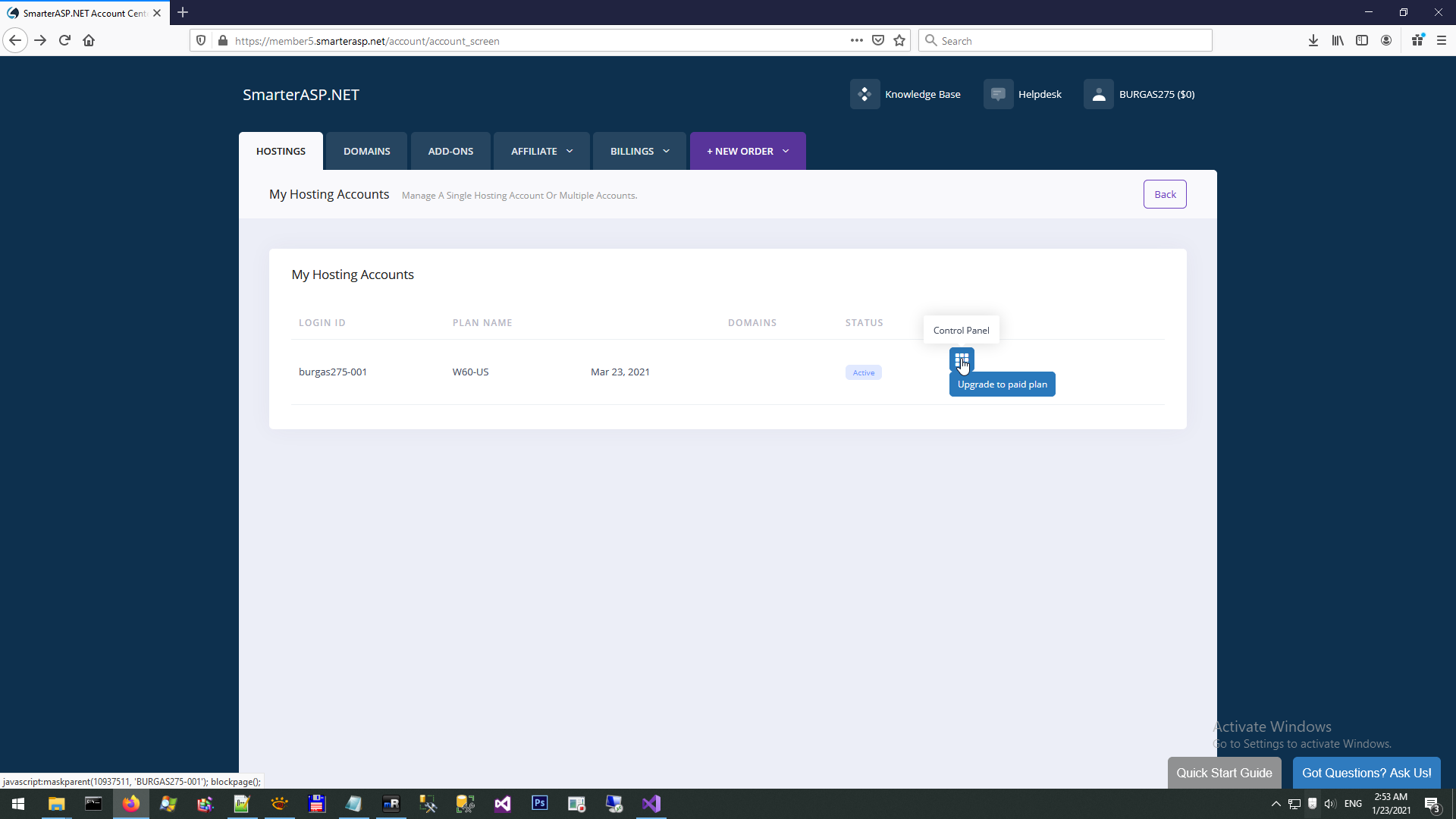Go to the Firefox home page
The height and width of the screenshot is (819, 1456).
tap(89, 41)
